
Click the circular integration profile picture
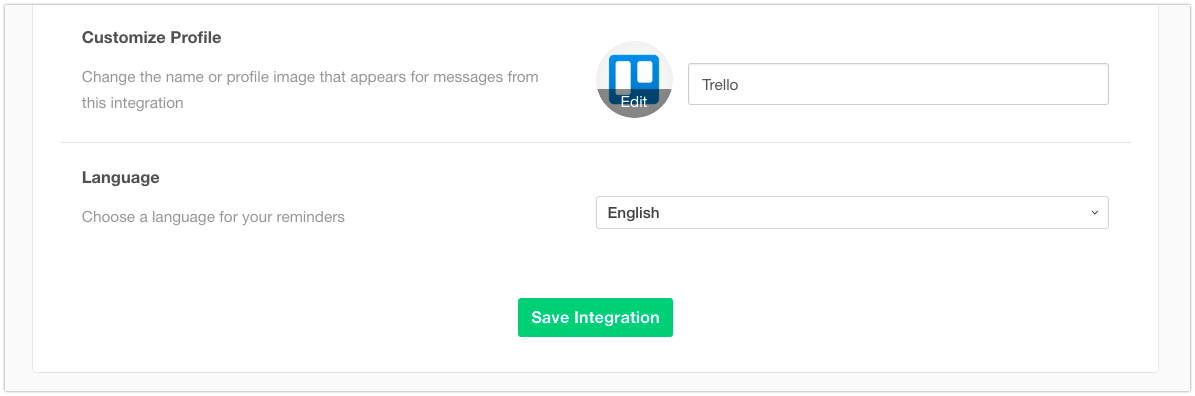pyautogui.click(x=634, y=79)
